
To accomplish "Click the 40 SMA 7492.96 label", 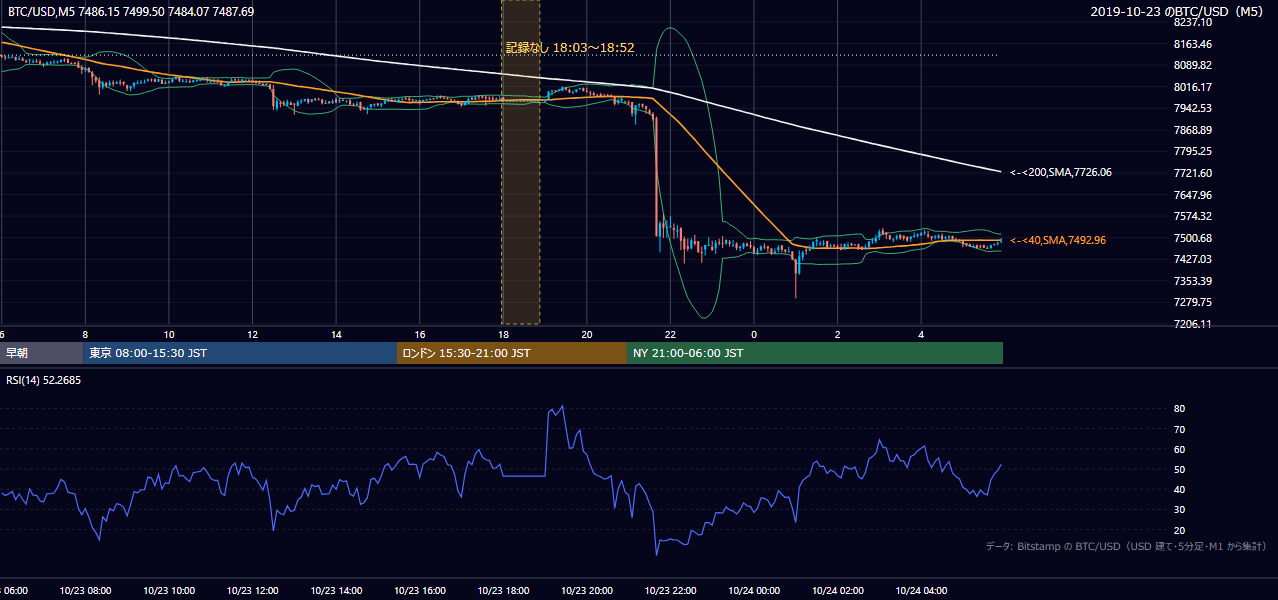I will [x=1057, y=240].
